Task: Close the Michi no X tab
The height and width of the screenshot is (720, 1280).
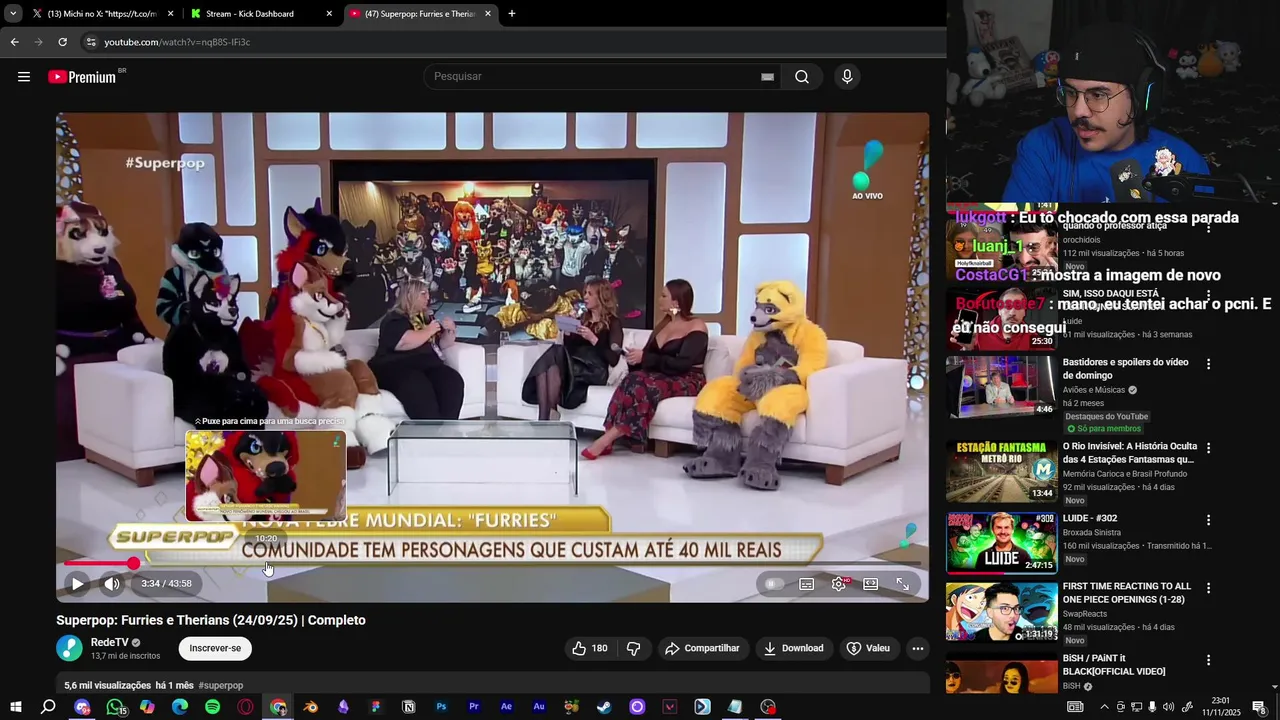Action: coord(170,14)
